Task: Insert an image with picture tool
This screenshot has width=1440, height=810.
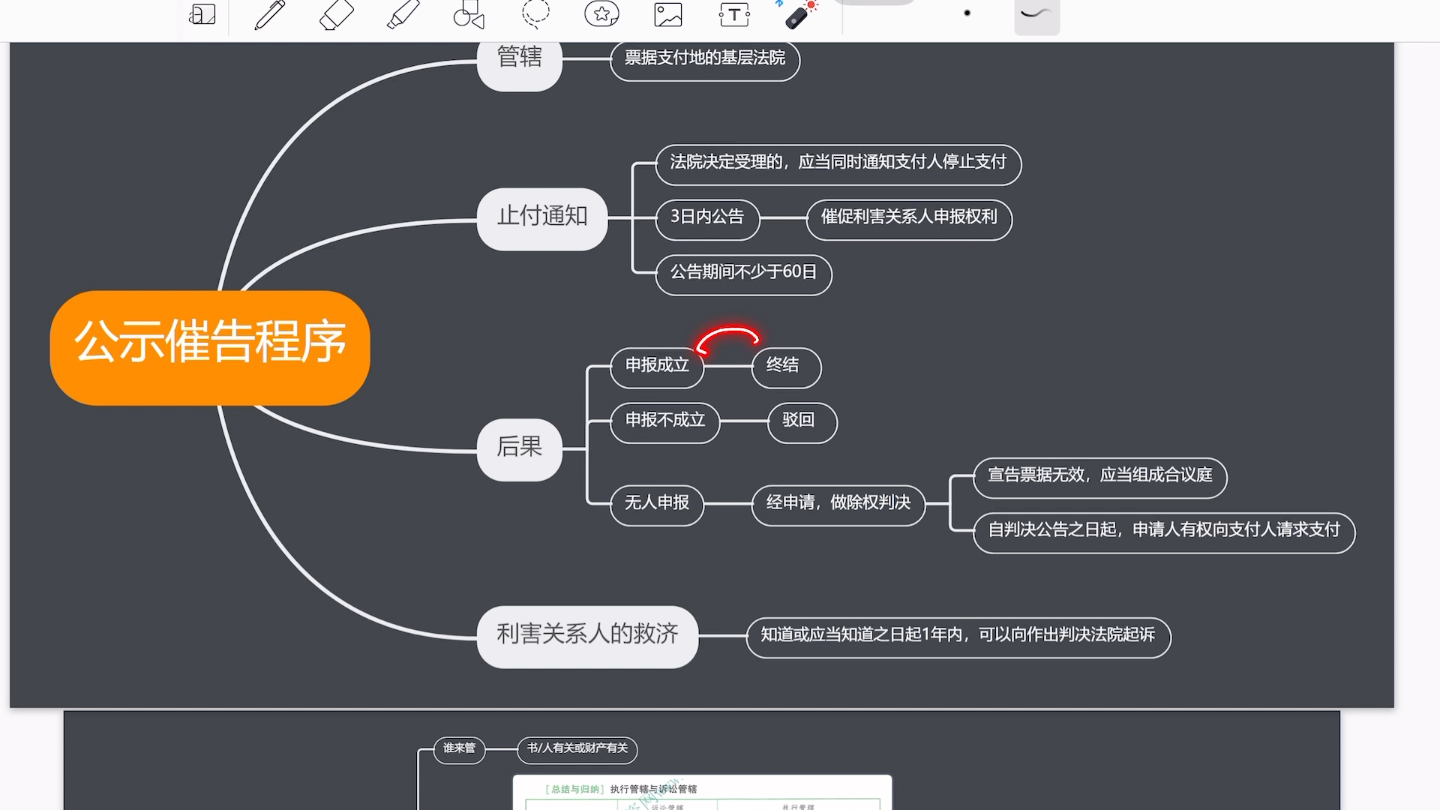Action: point(668,14)
